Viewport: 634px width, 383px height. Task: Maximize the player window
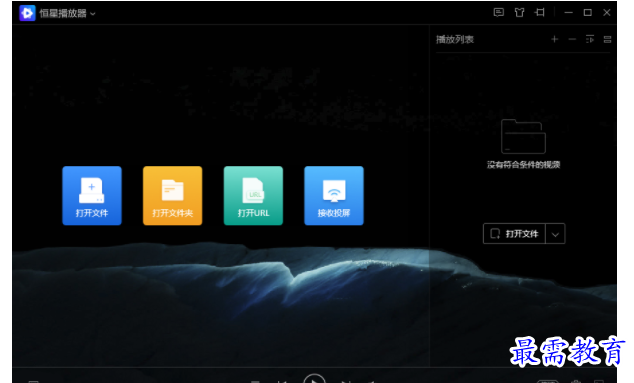point(588,13)
